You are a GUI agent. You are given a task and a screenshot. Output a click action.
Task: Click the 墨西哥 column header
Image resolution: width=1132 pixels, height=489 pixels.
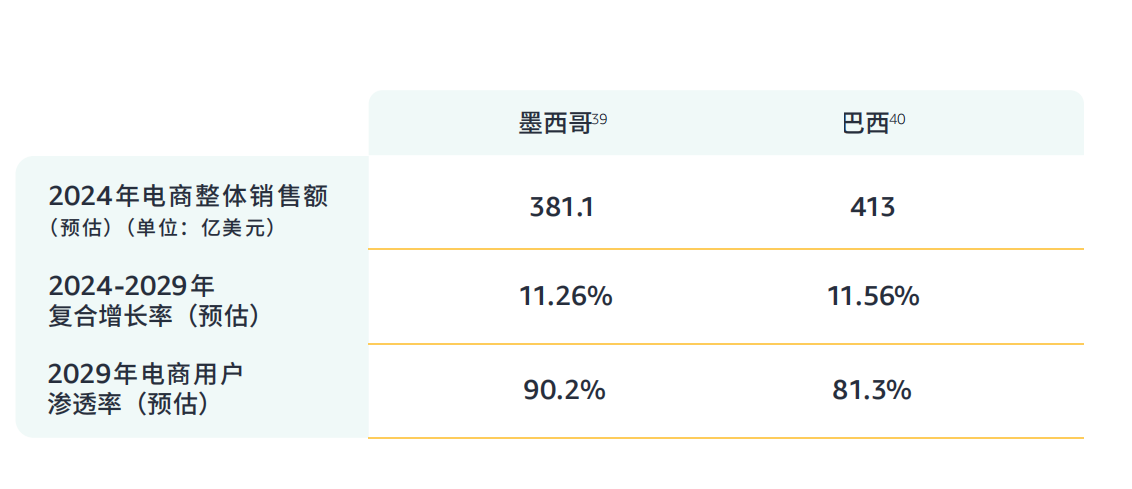[x=553, y=124]
